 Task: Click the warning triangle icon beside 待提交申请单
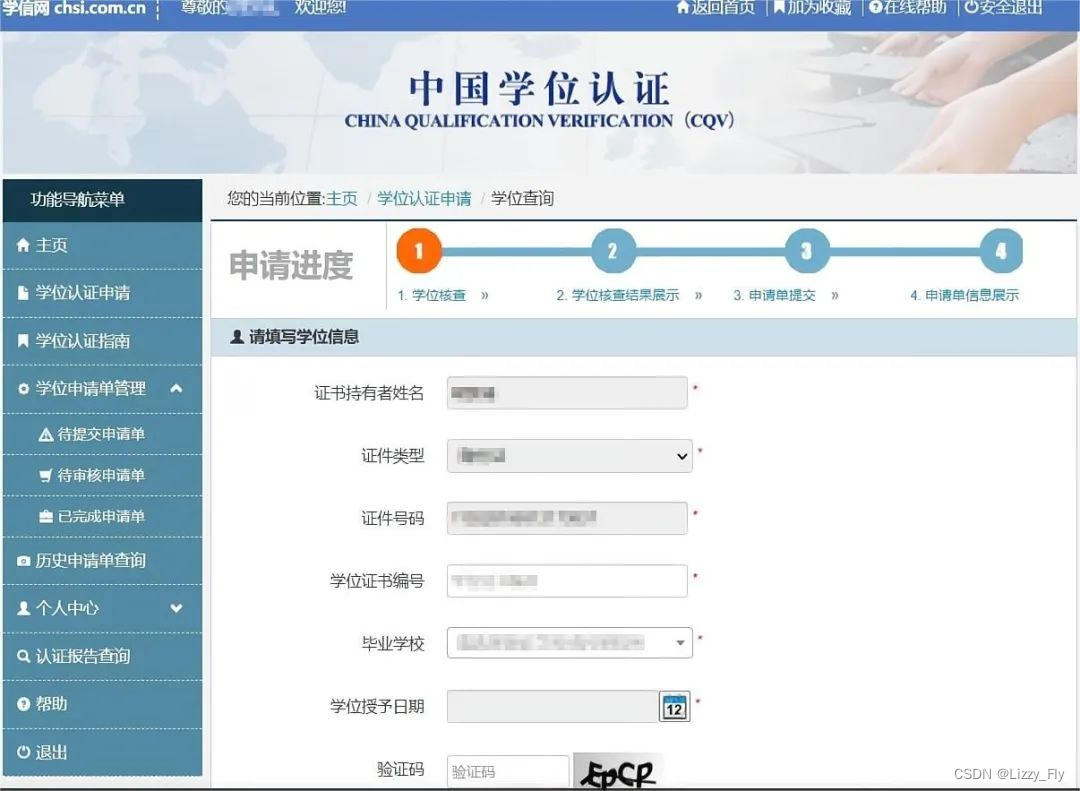pos(46,435)
